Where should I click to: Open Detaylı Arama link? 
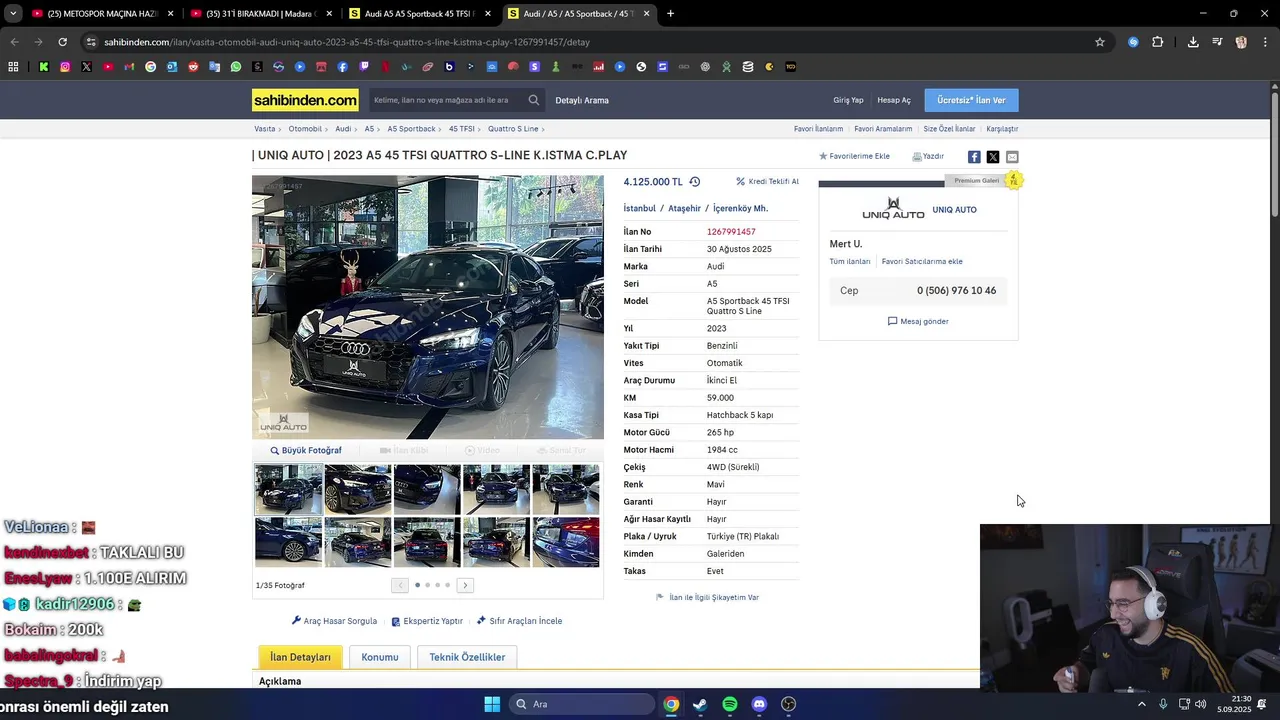pyautogui.click(x=582, y=100)
